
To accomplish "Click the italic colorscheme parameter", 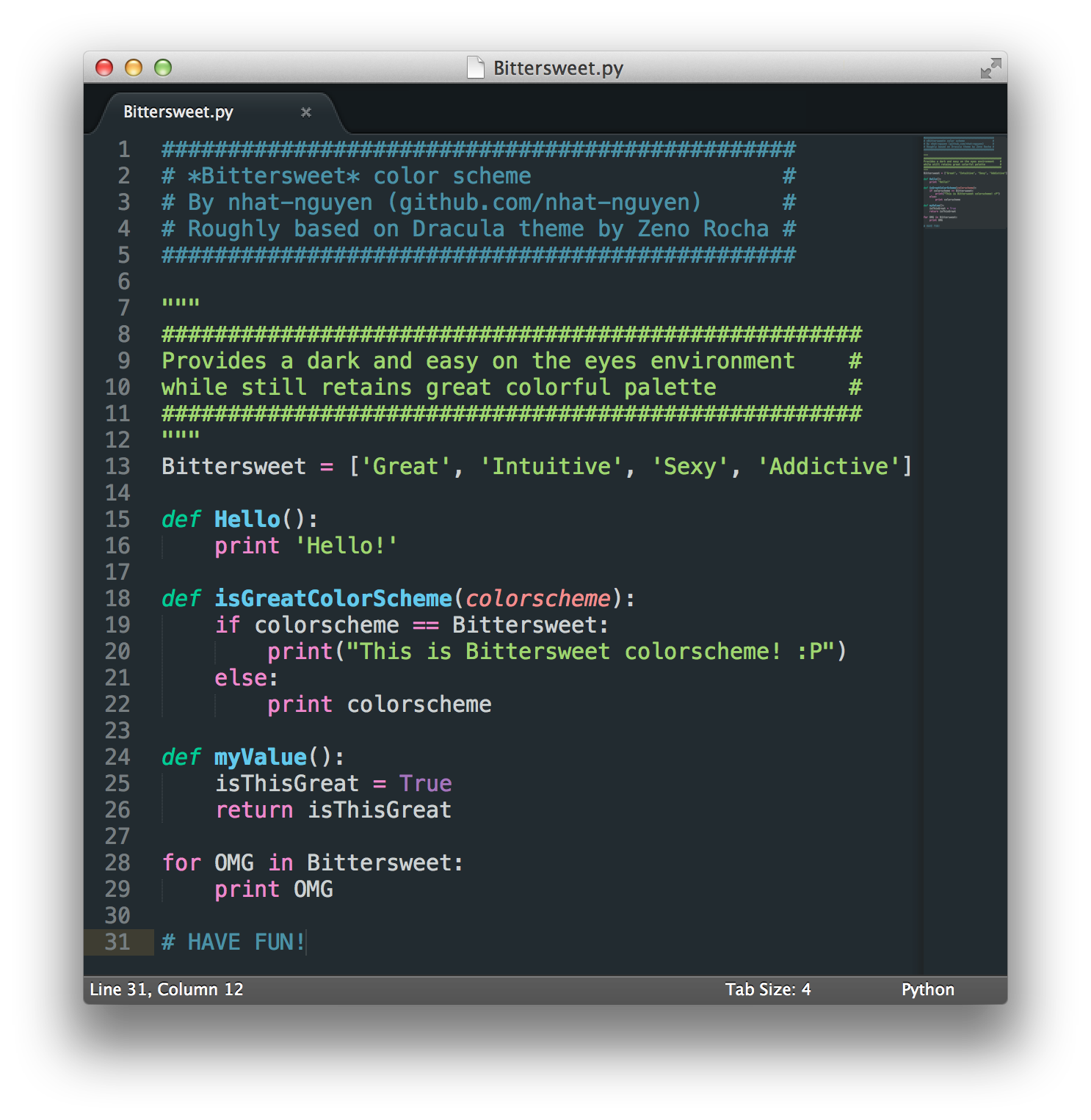I will pos(538,599).
